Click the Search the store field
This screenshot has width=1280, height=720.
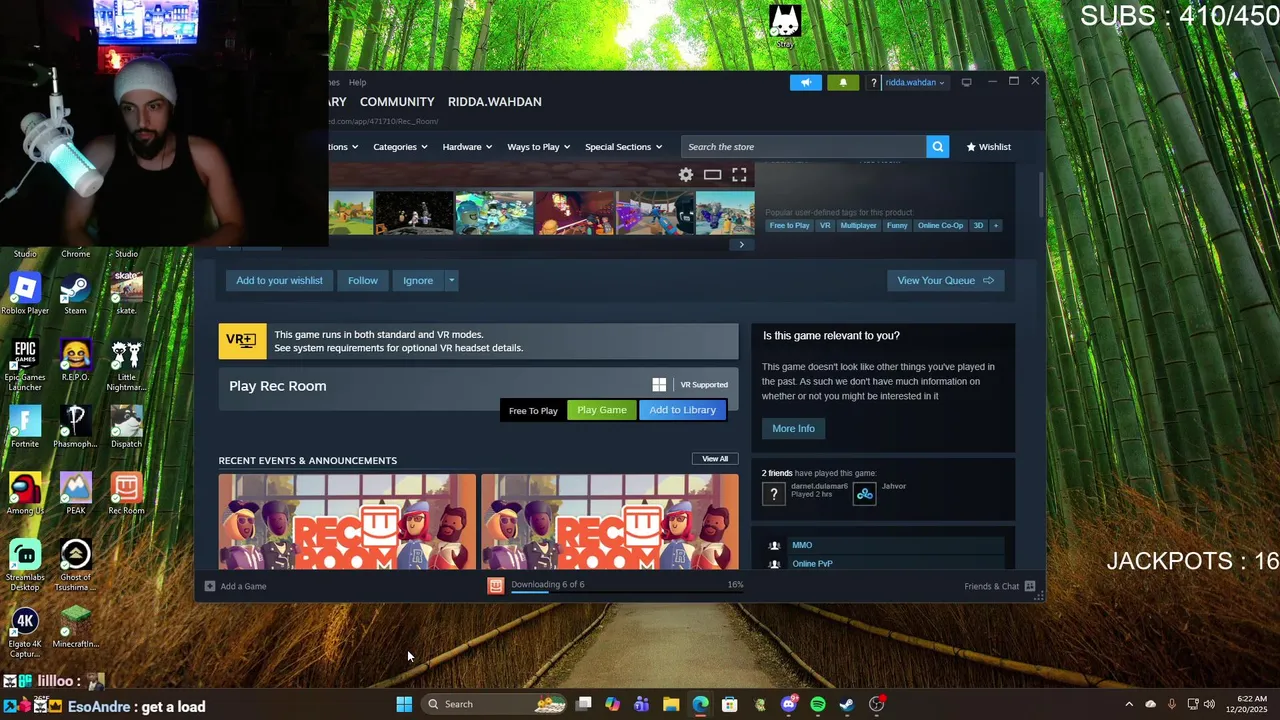[x=804, y=147]
